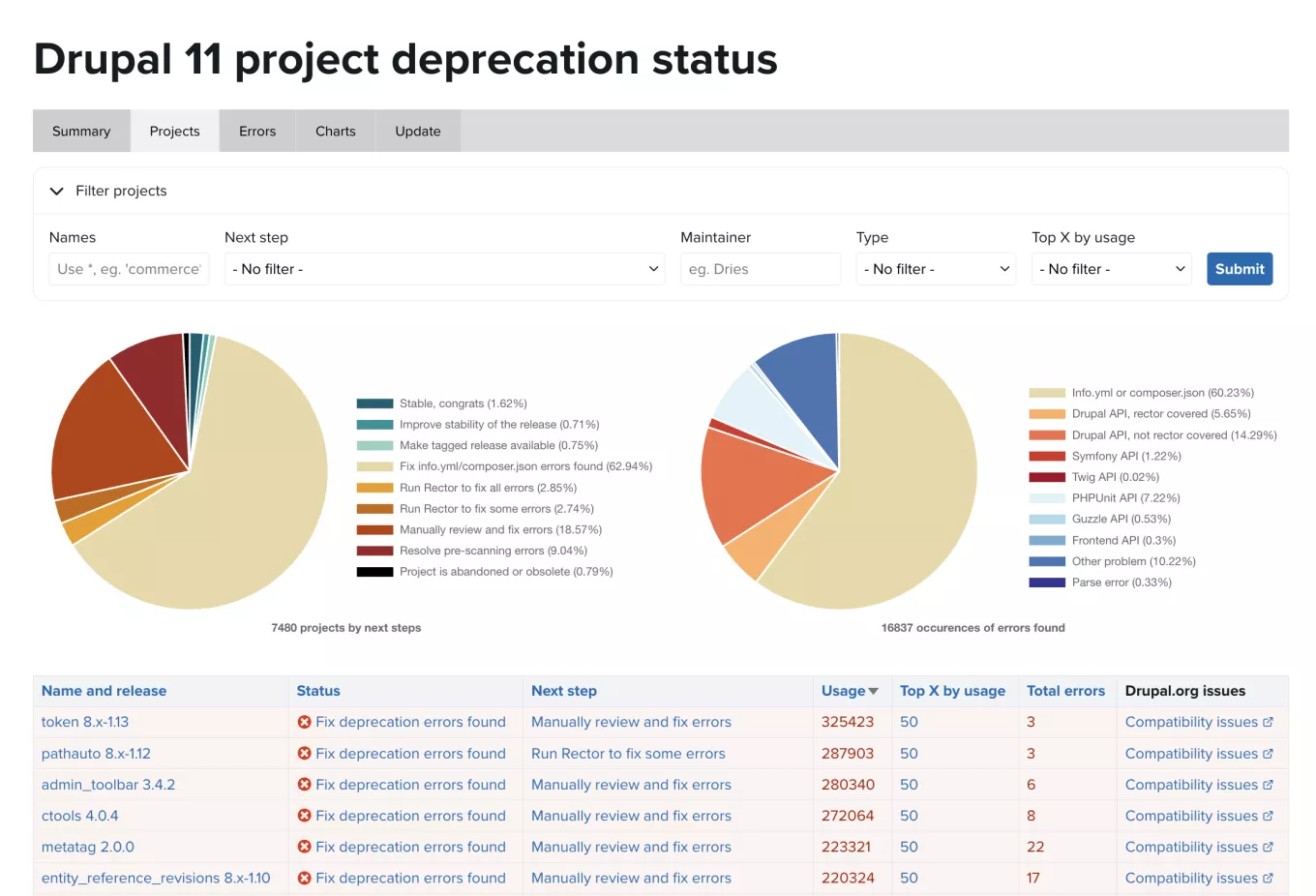Click red error icon beside pathauto status

coord(304,754)
